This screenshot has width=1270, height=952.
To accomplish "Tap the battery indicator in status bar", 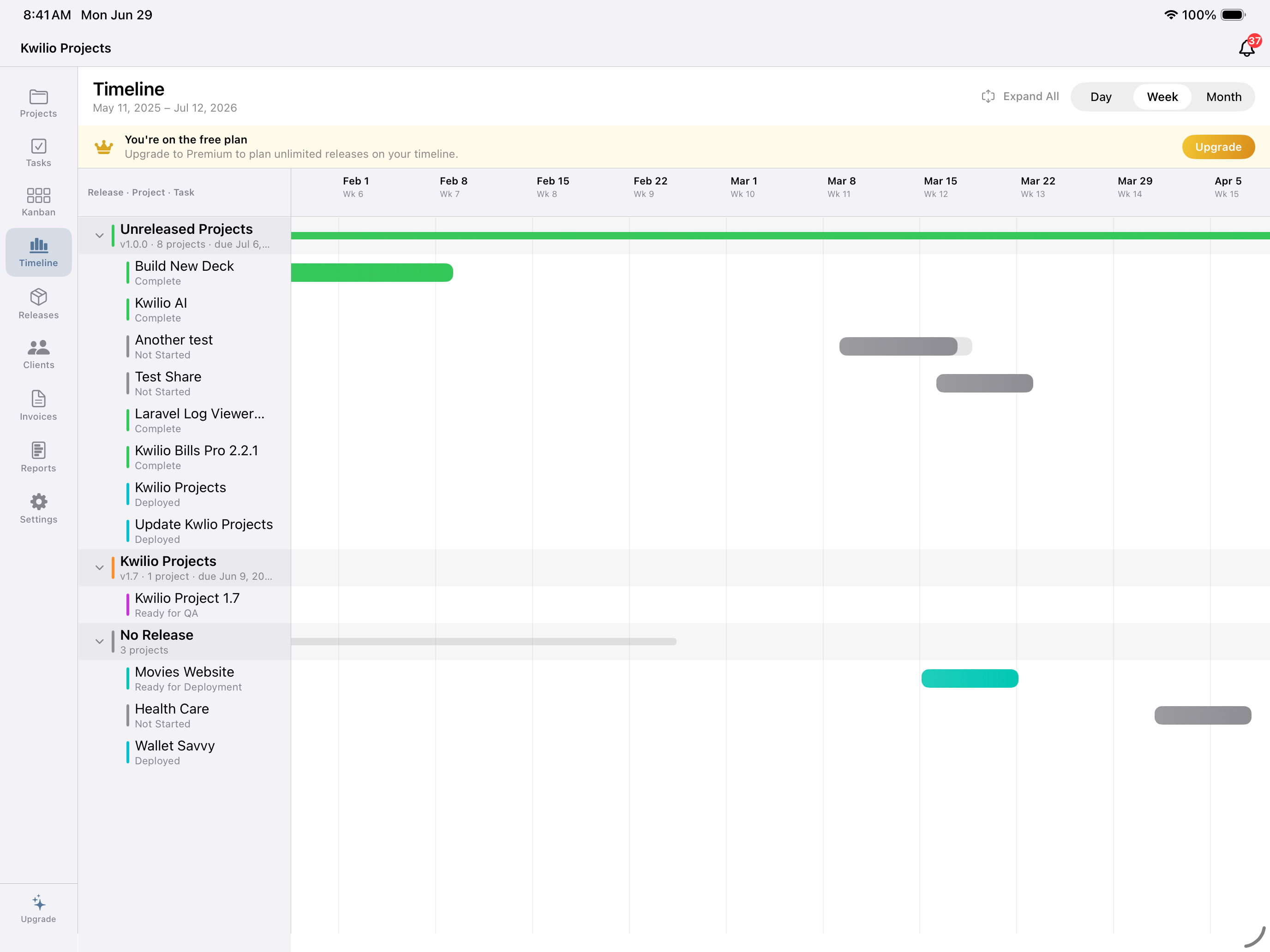I will coord(1233,15).
